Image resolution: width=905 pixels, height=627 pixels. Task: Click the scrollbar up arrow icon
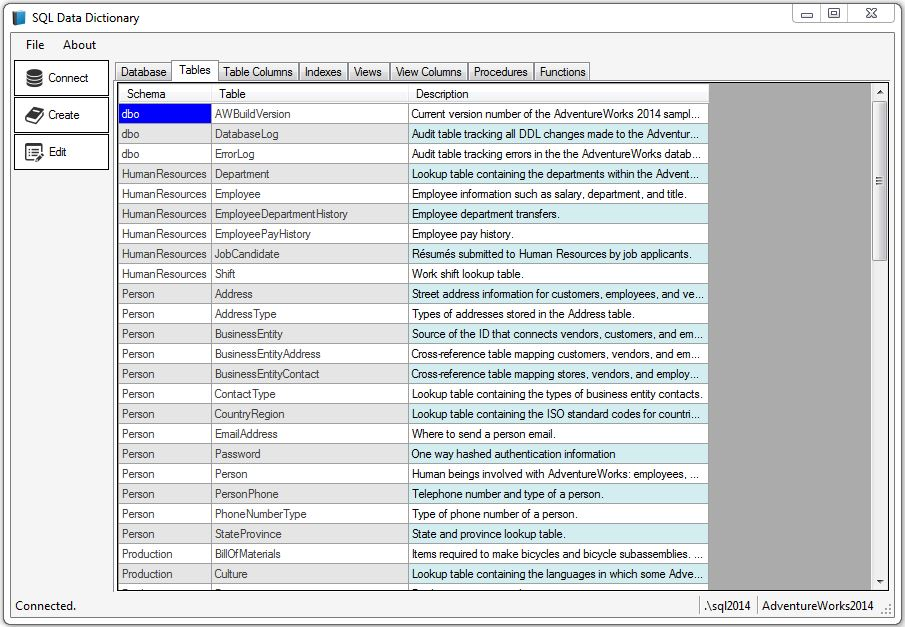881,92
